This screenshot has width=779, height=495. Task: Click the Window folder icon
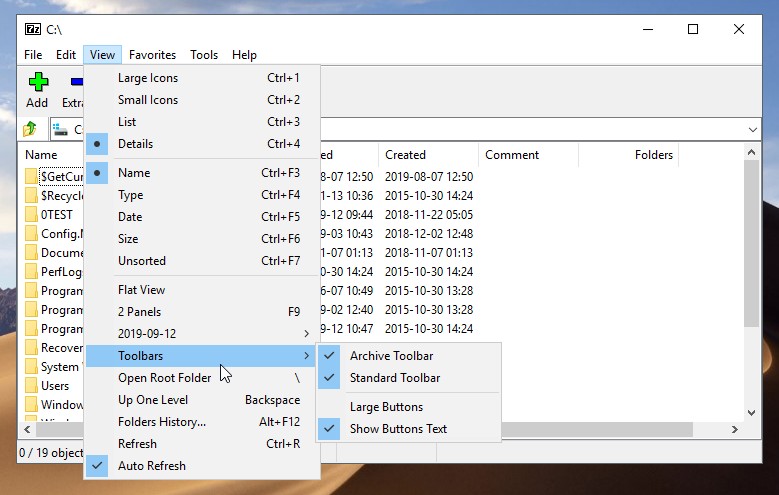click(31, 404)
